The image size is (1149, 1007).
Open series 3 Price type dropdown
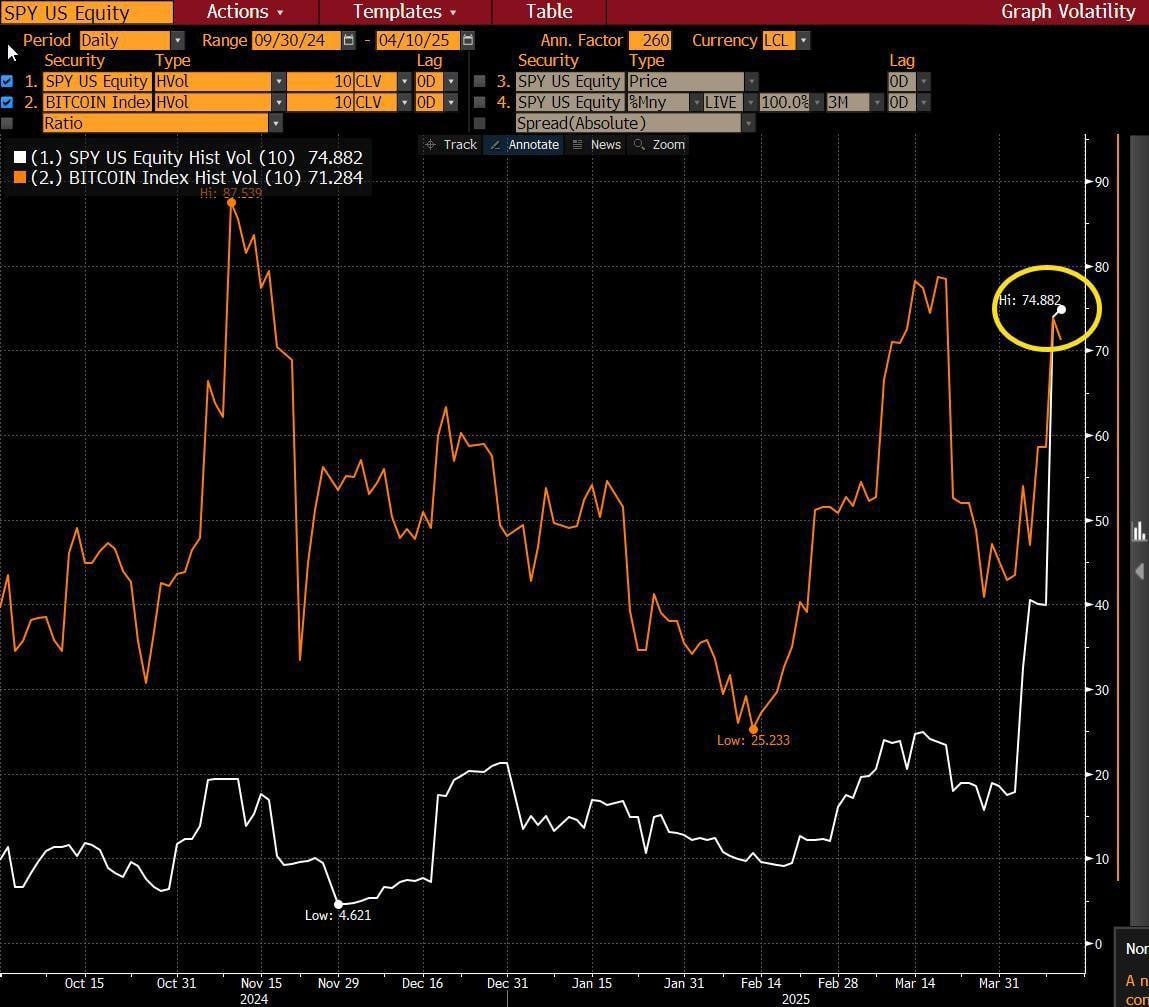click(x=751, y=81)
